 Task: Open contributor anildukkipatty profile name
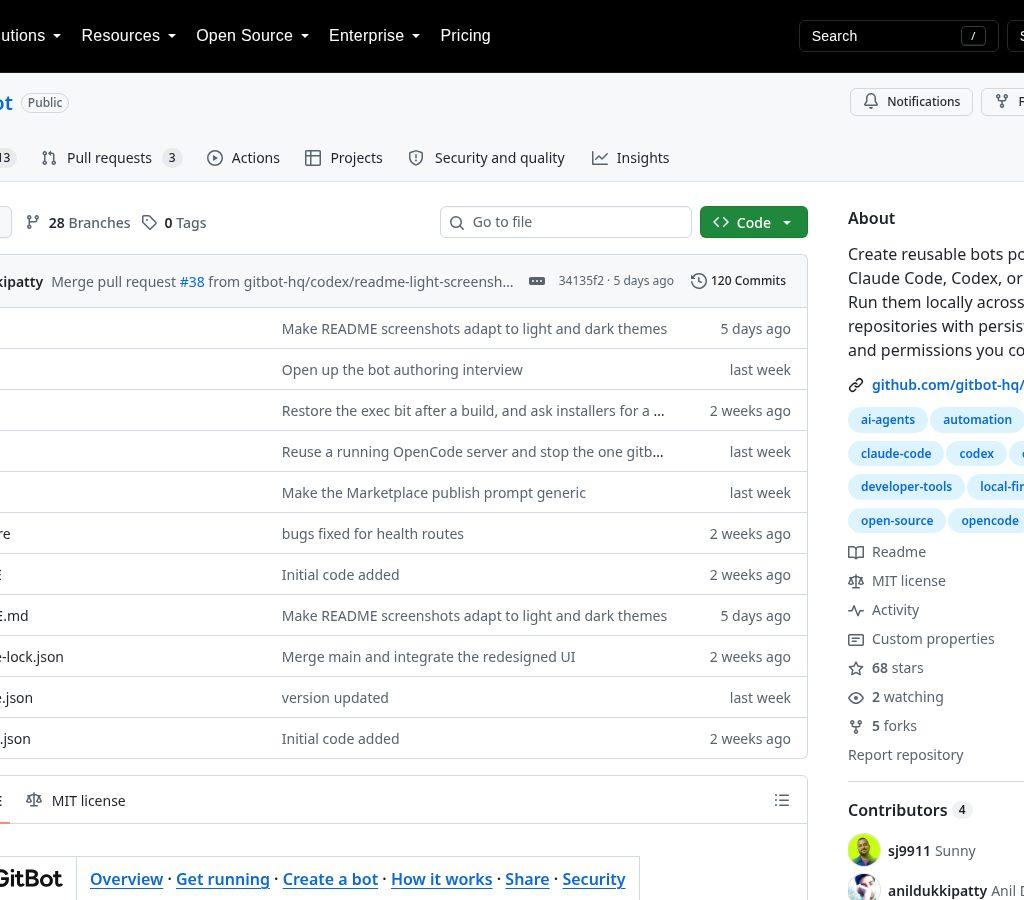(937, 891)
